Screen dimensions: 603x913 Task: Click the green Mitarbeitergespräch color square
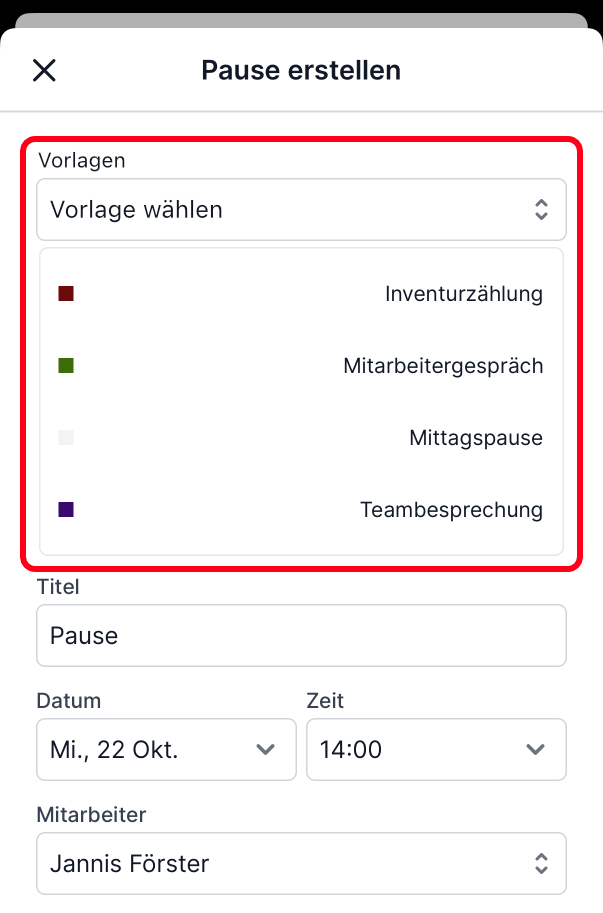click(x=66, y=366)
